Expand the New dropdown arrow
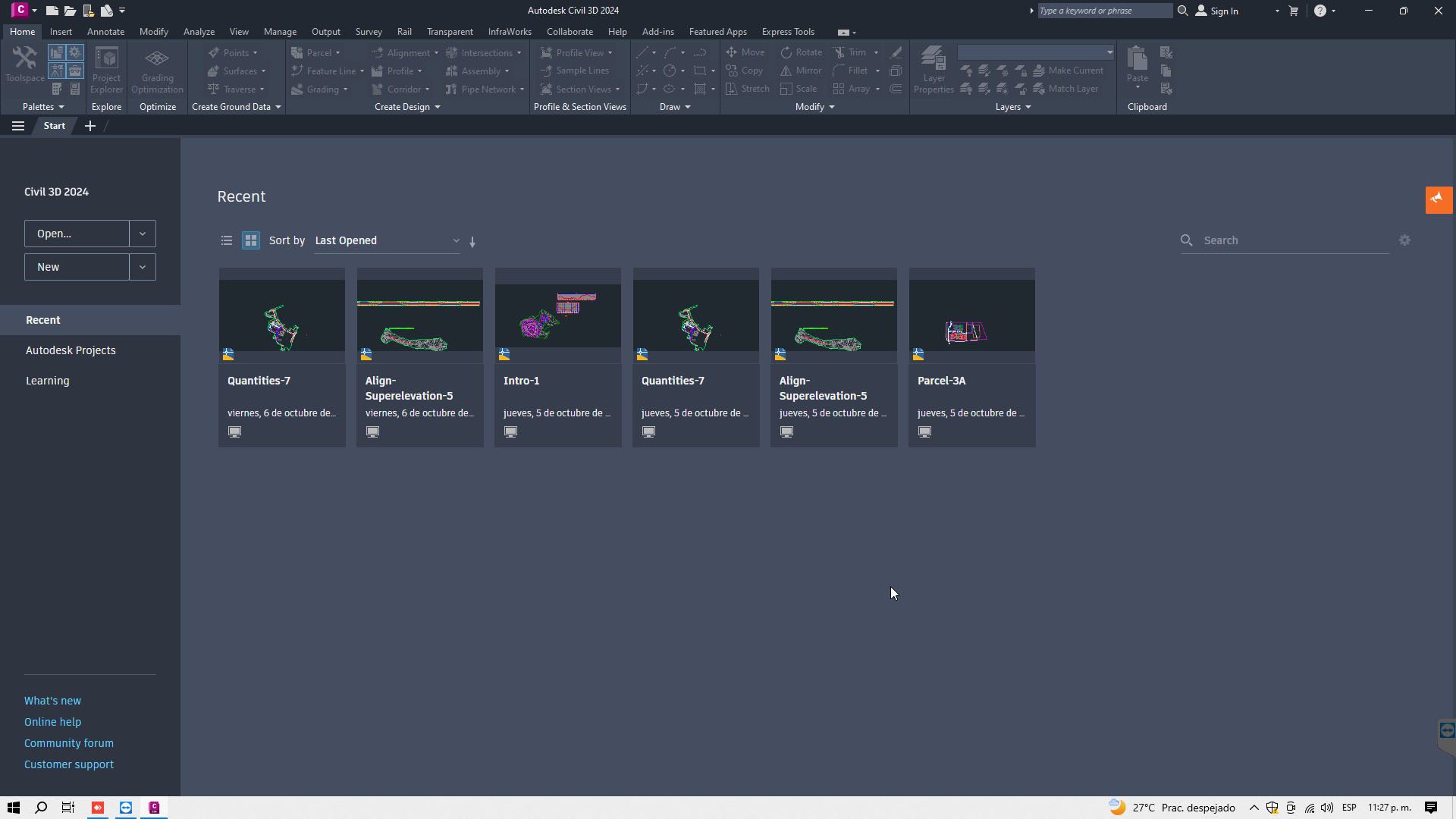1456x819 pixels. pos(143,267)
